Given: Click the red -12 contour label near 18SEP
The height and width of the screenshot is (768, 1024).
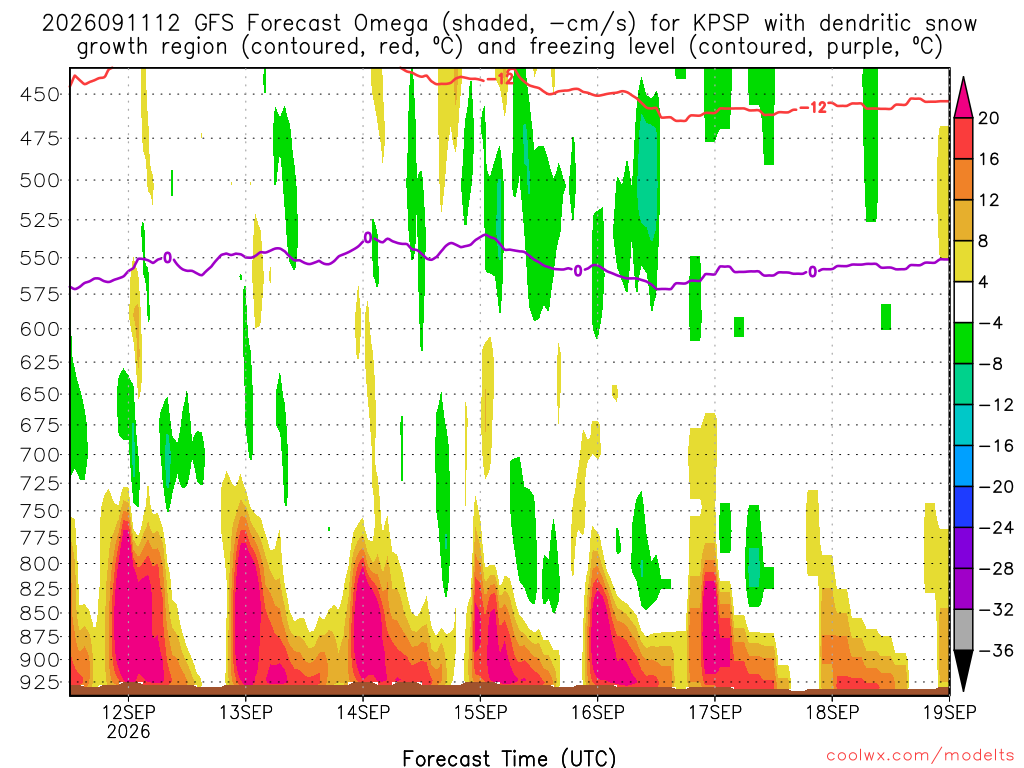Looking at the screenshot, I should click(814, 108).
